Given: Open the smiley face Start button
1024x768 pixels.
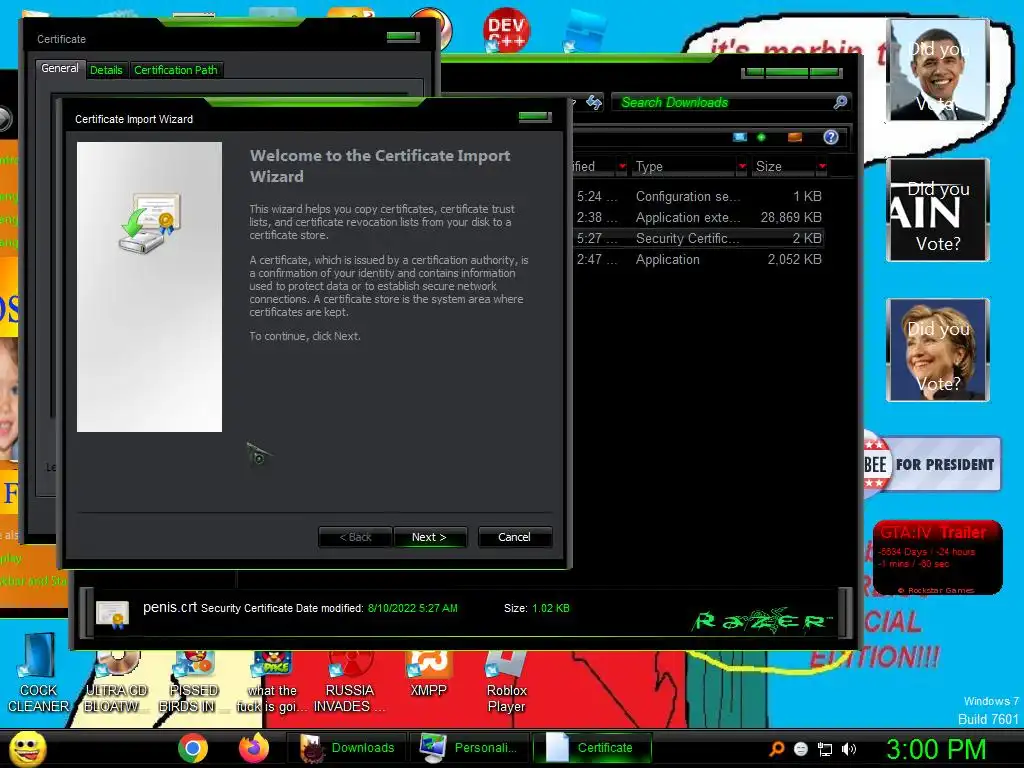Looking at the screenshot, I should (x=27, y=748).
